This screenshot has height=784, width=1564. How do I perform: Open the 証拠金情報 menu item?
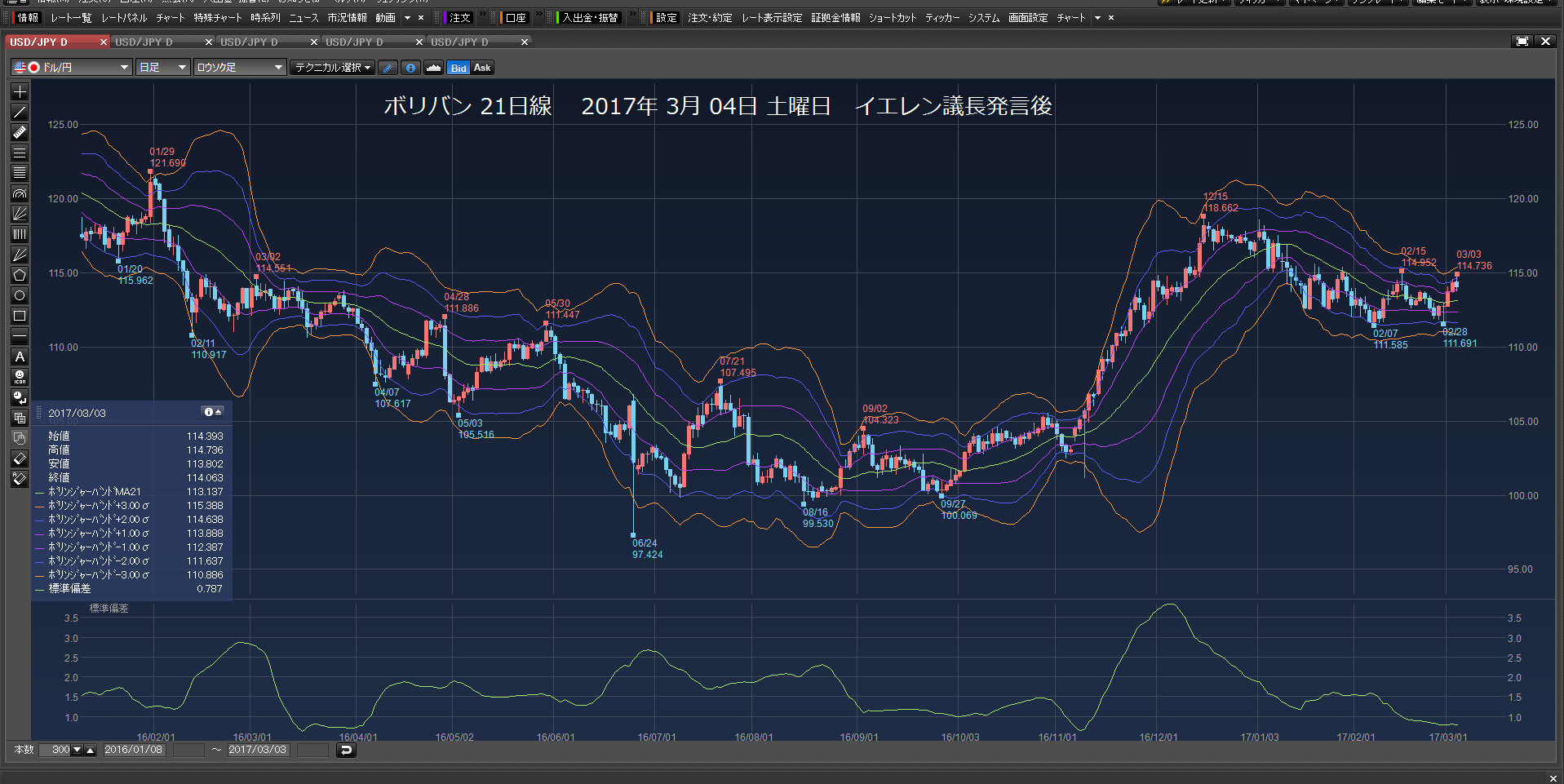click(835, 18)
